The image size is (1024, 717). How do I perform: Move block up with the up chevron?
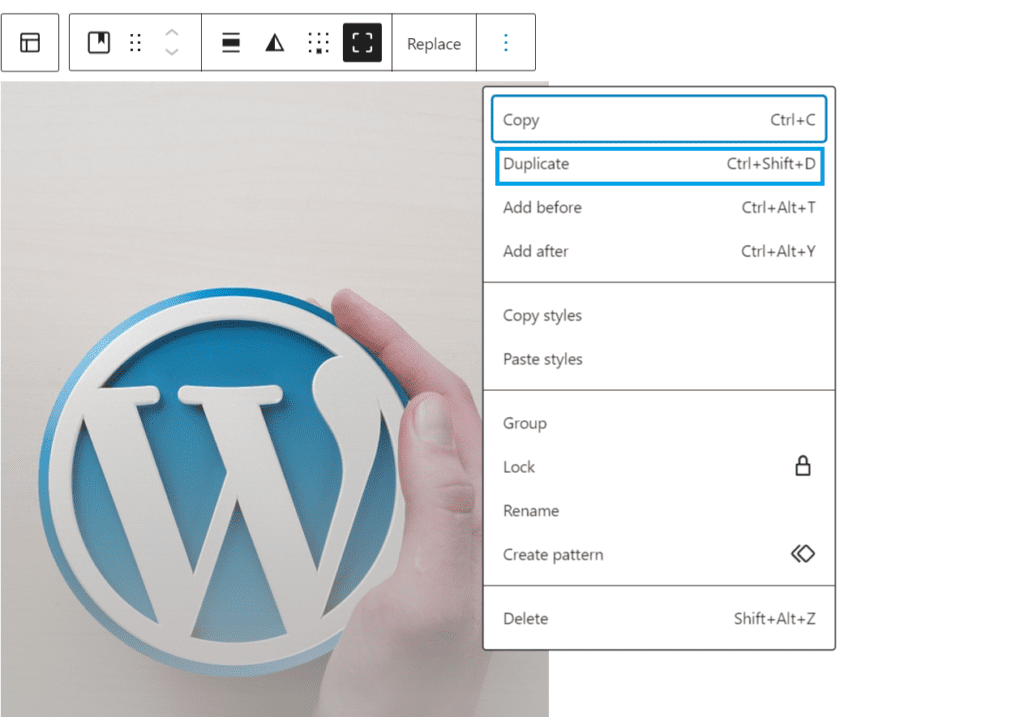coord(172,33)
